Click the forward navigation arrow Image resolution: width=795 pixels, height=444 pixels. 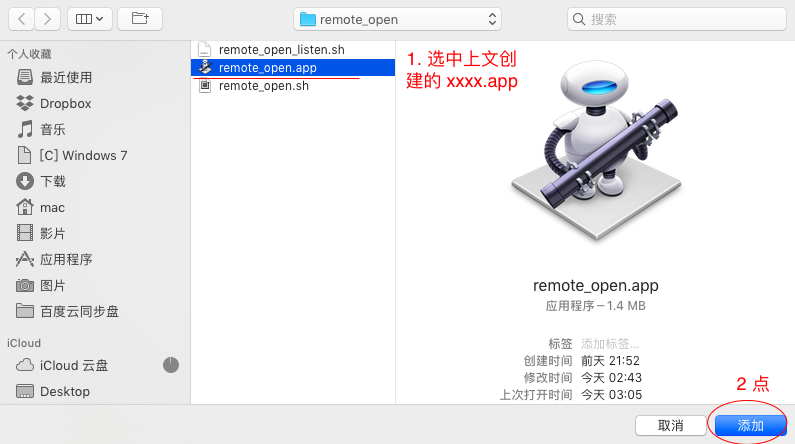[x=46, y=19]
